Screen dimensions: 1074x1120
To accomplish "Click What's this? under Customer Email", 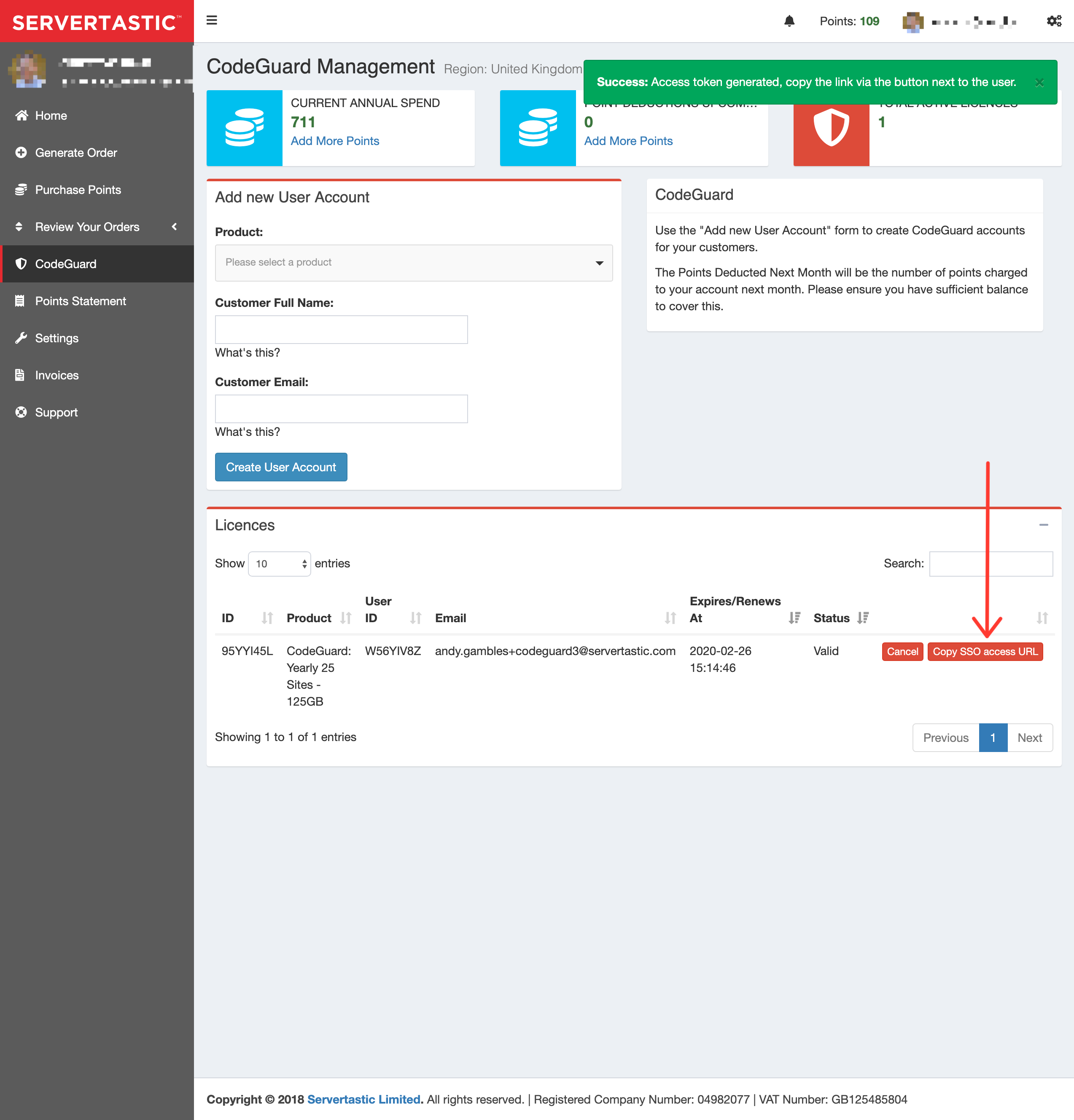I will [248, 432].
